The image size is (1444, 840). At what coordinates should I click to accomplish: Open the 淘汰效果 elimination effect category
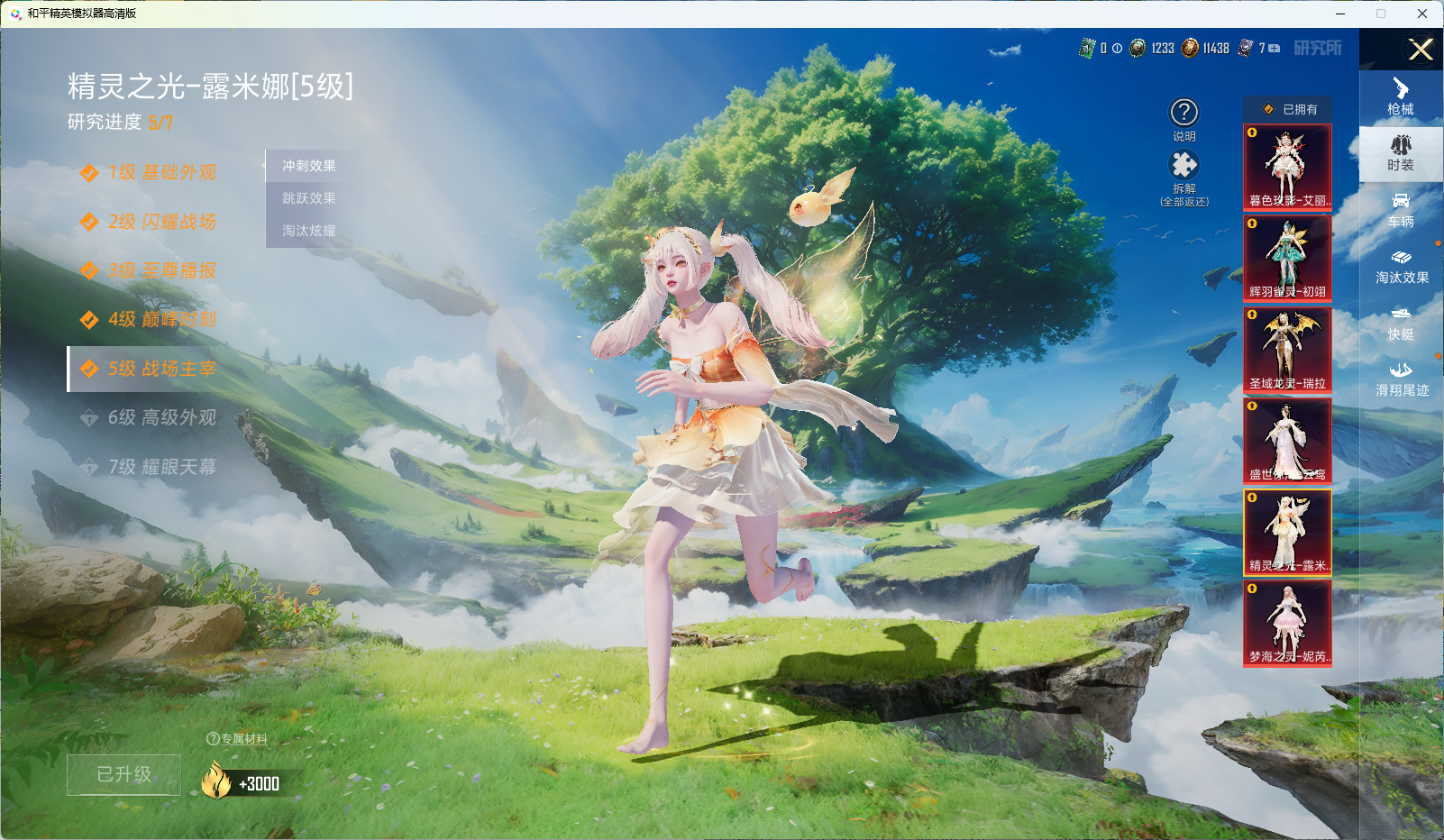tap(1402, 267)
